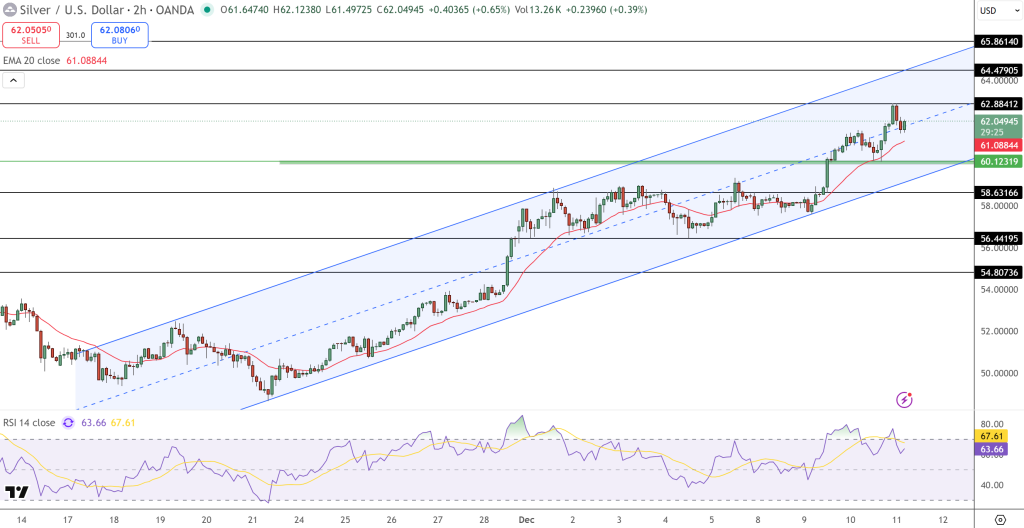Click the 50.00000 price scale label

click(999, 373)
